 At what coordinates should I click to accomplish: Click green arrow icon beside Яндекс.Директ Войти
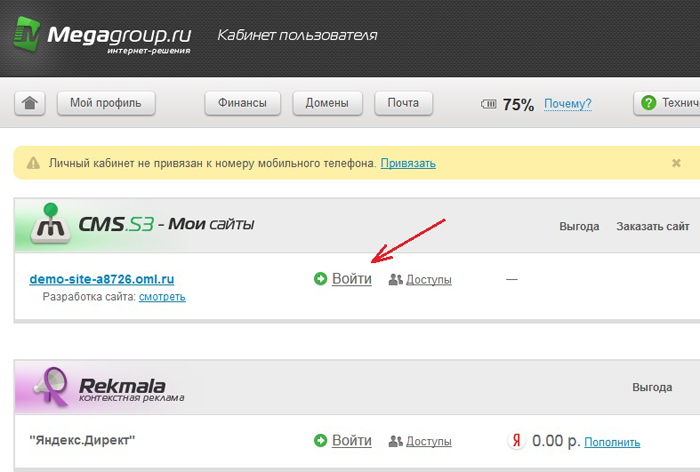tap(321, 440)
